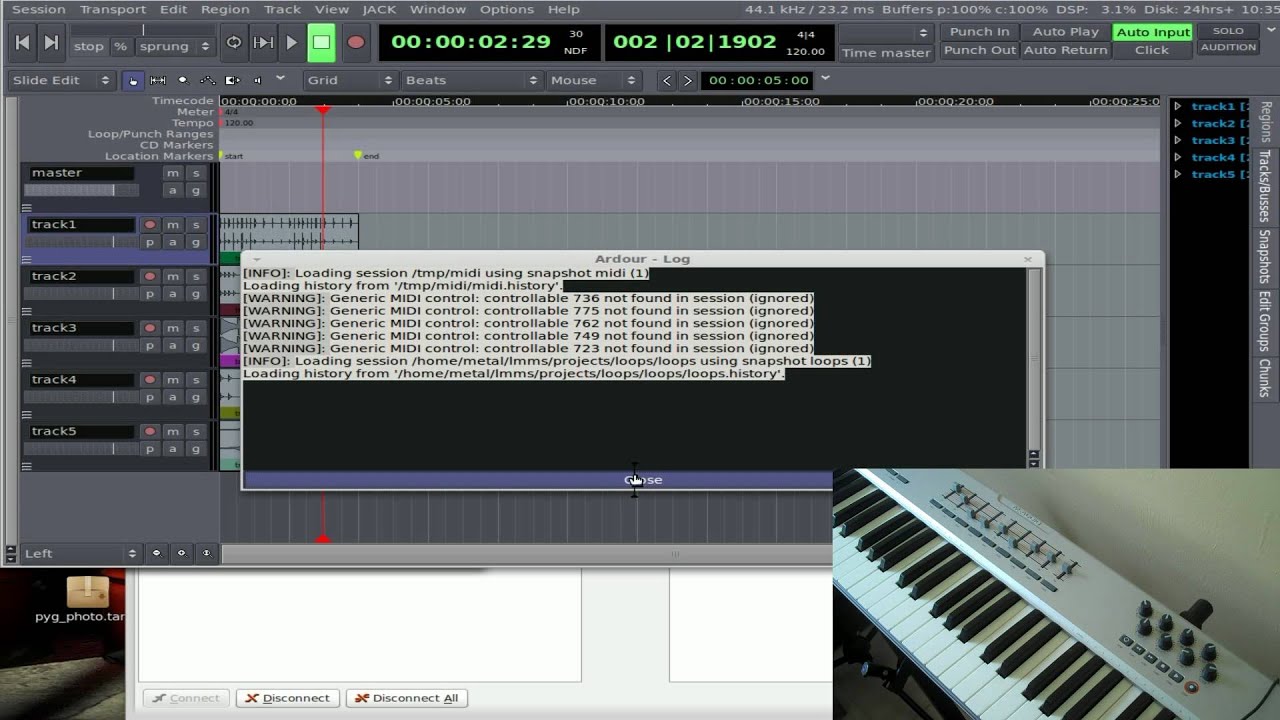1280x720 pixels.
Task: Record-arm track2
Action: [150, 277]
